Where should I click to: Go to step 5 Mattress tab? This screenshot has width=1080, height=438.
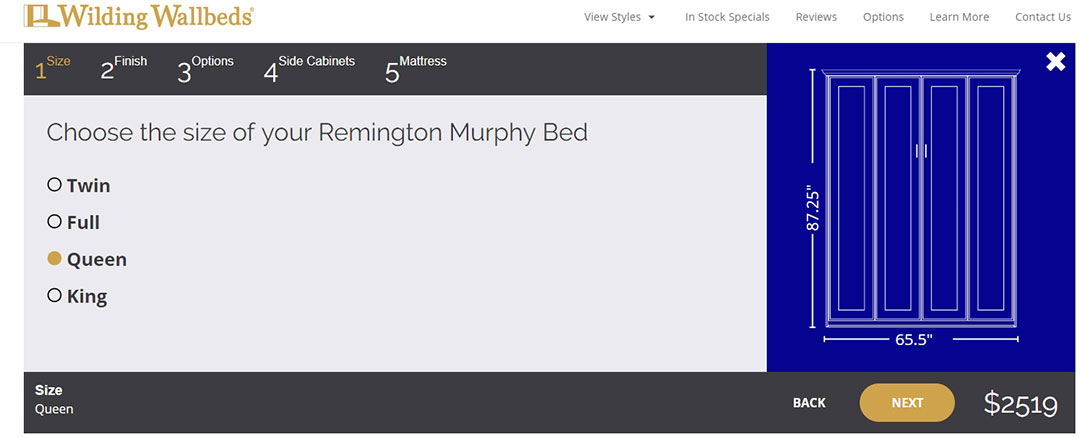point(415,68)
